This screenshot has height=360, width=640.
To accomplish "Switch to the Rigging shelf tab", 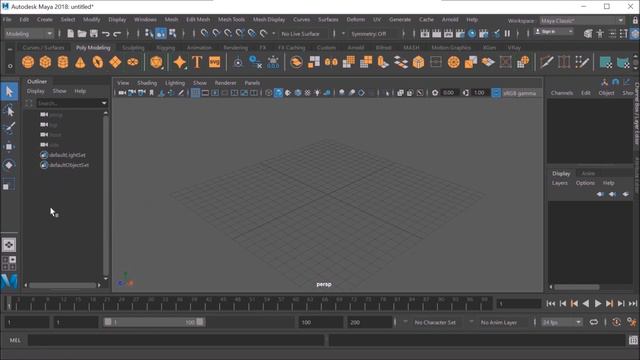I will (x=165, y=48).
